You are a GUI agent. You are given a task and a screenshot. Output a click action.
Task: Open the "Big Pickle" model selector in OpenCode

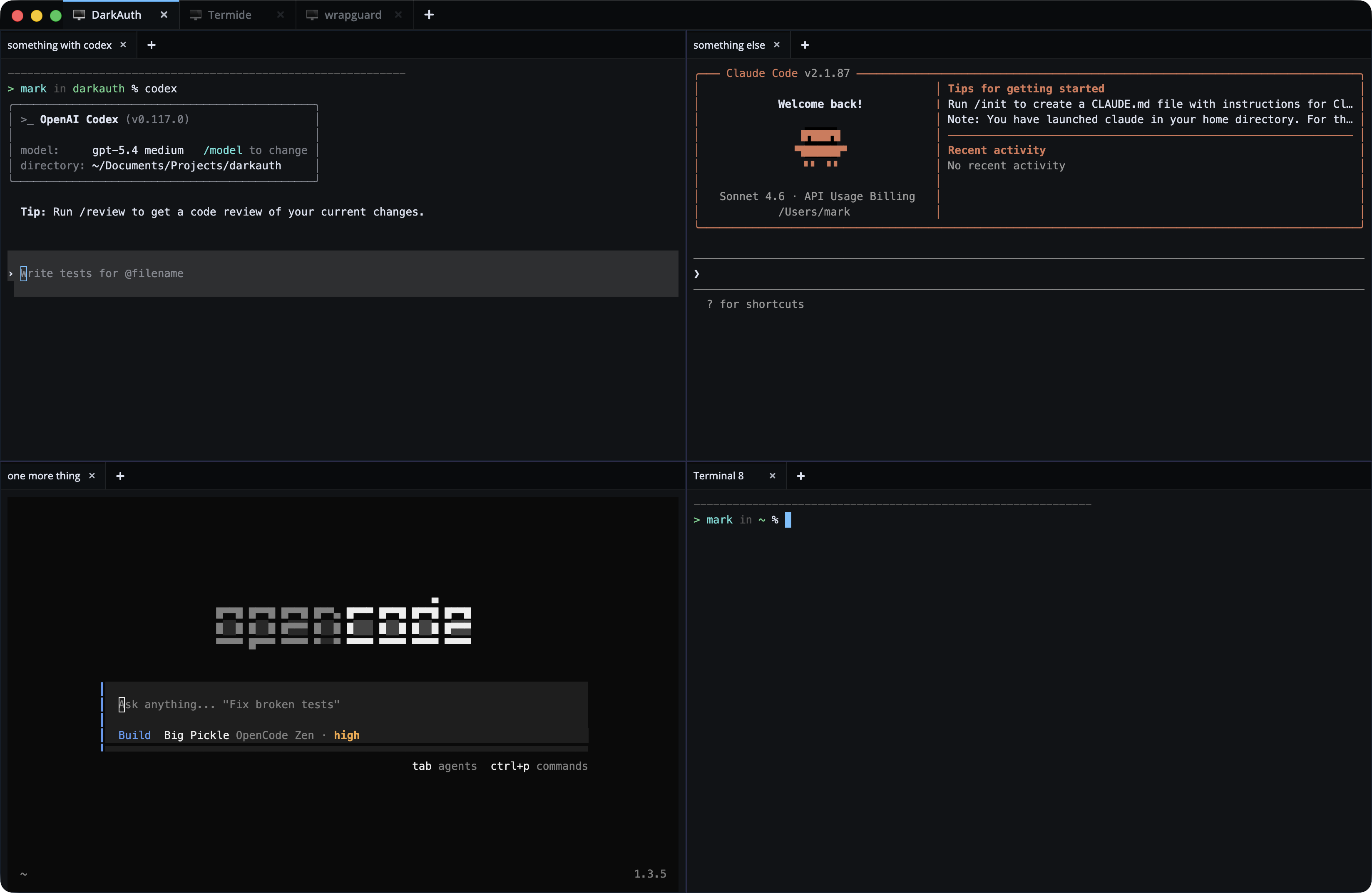[x=196, y=735]
